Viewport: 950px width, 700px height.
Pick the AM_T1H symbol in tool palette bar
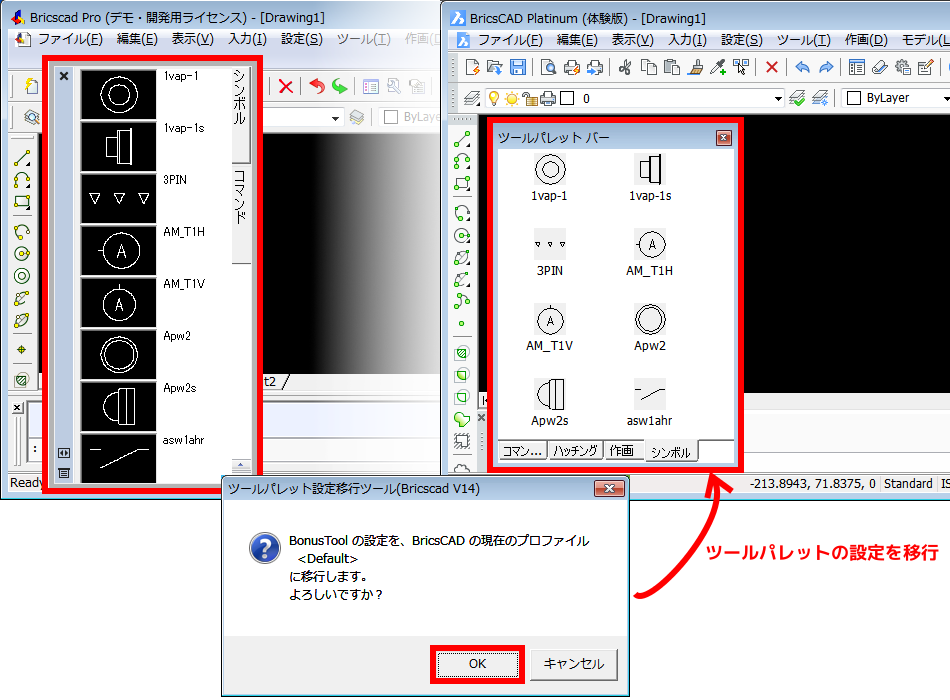649,252
